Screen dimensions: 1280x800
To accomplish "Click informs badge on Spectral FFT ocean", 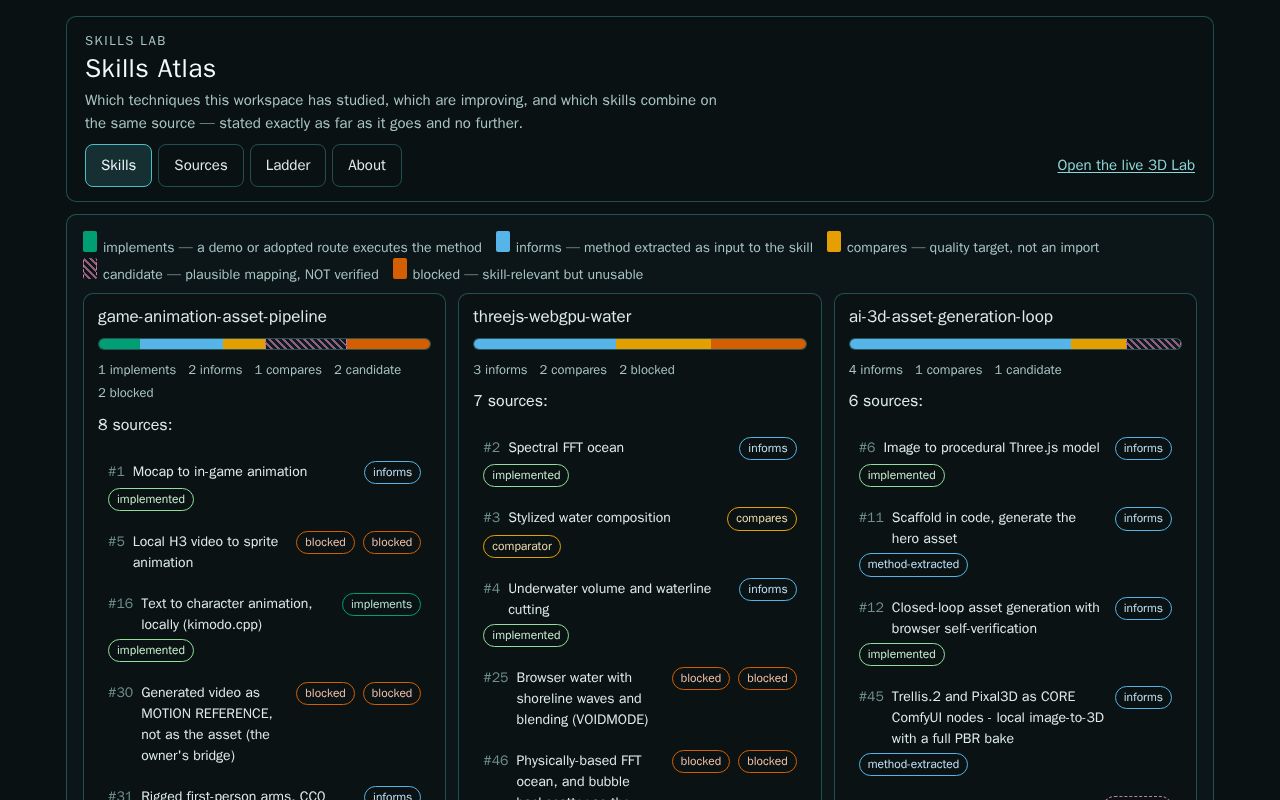I will [x=768, y=448].
